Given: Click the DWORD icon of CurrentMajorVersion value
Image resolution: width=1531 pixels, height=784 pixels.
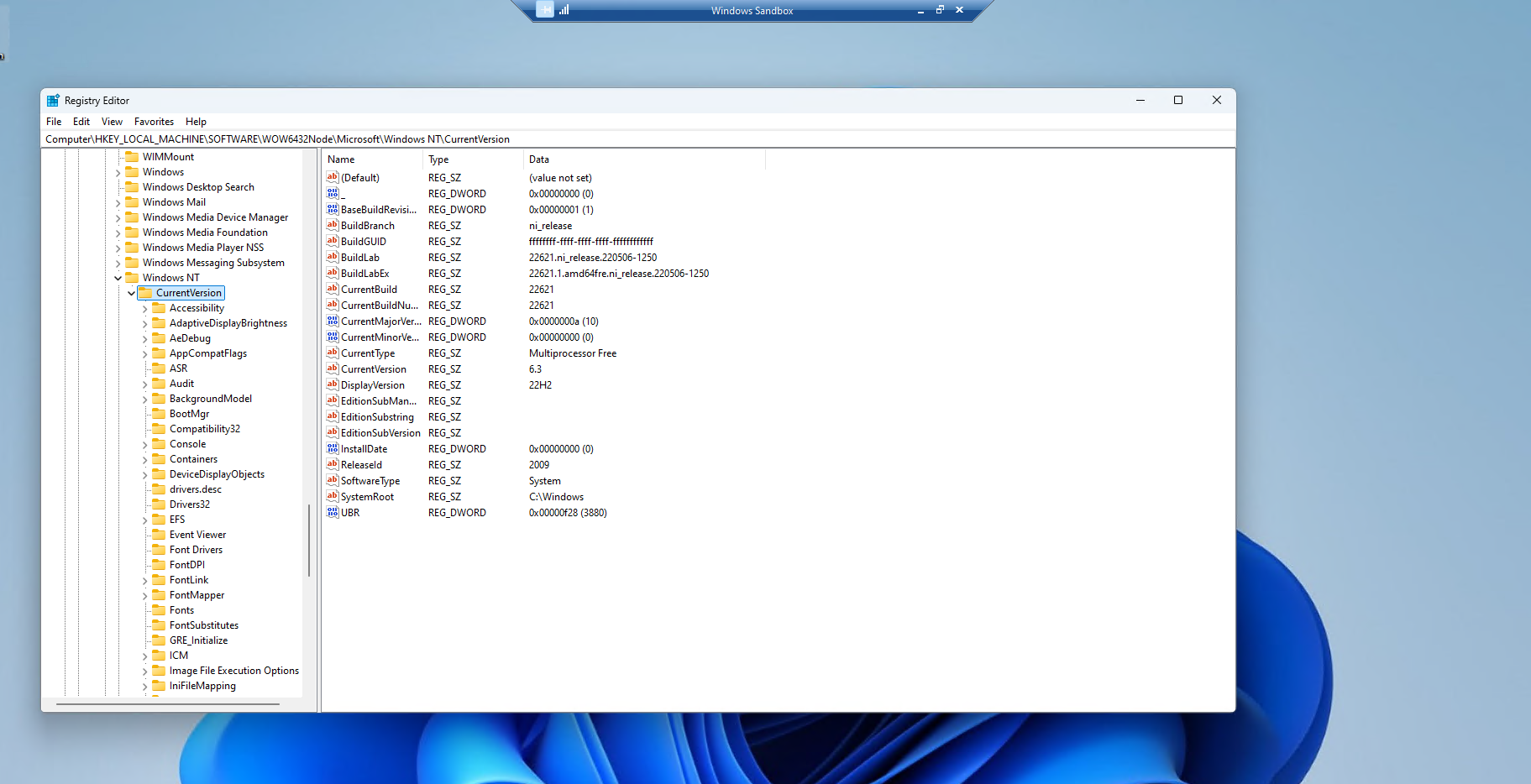Looking at the screenshot, I should pos(333,321).
